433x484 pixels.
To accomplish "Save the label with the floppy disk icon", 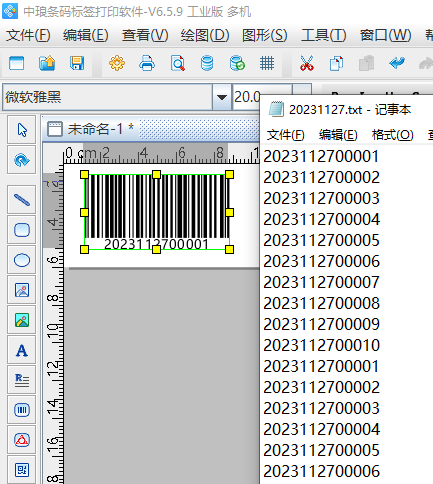I will (77, 63).
